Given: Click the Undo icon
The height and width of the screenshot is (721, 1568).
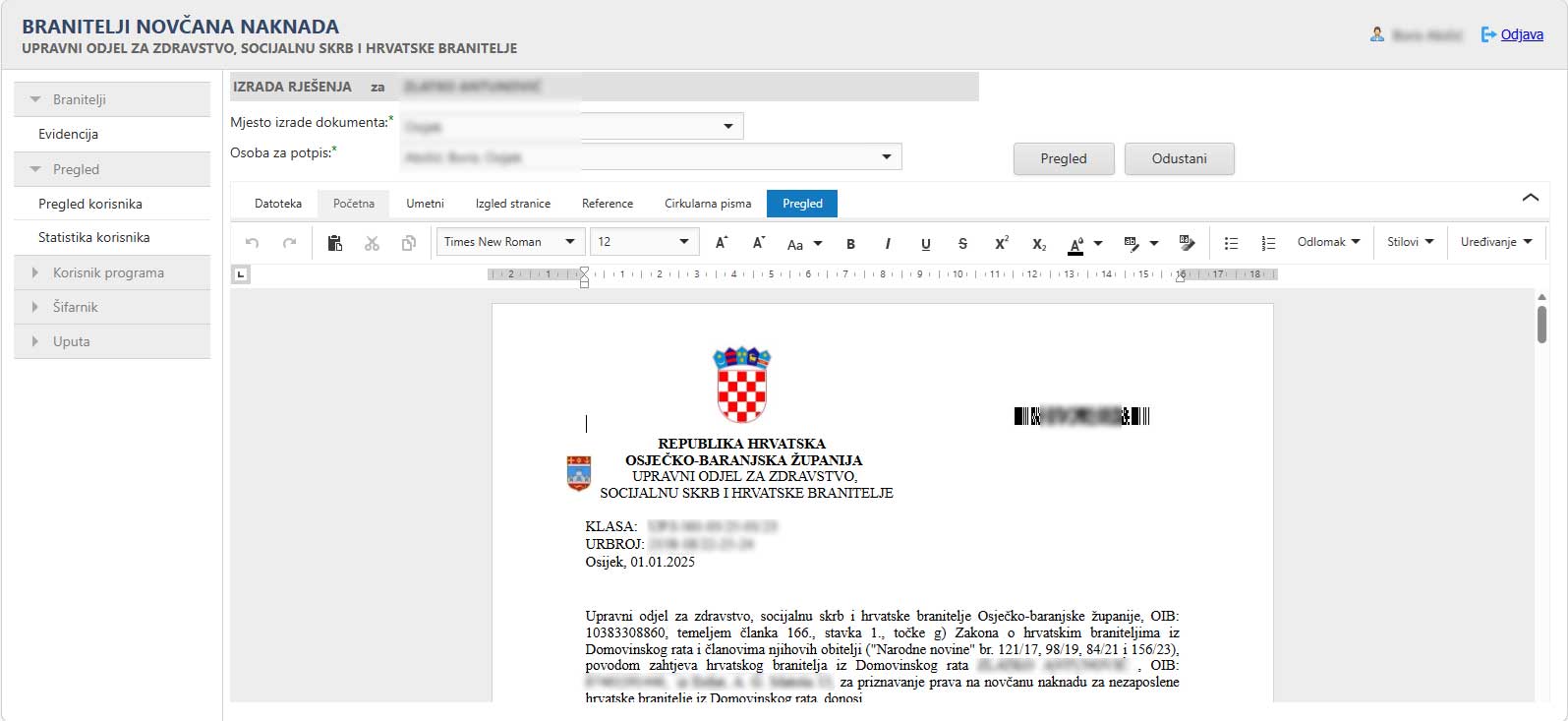Looking at the screenshot, I should pyautogui.click(x=252, y=243).
